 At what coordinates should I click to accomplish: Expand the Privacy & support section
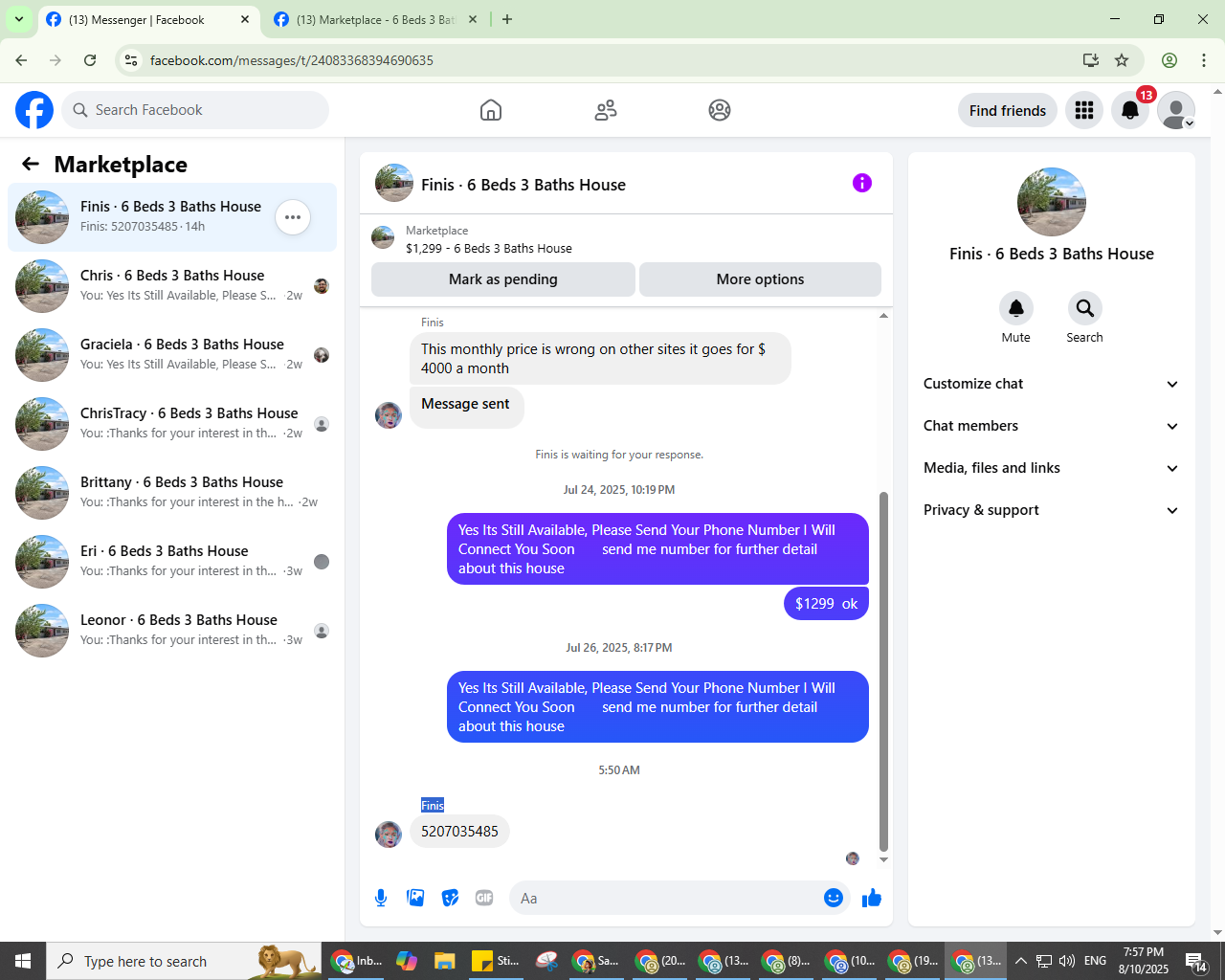[x=1052, y=510]
